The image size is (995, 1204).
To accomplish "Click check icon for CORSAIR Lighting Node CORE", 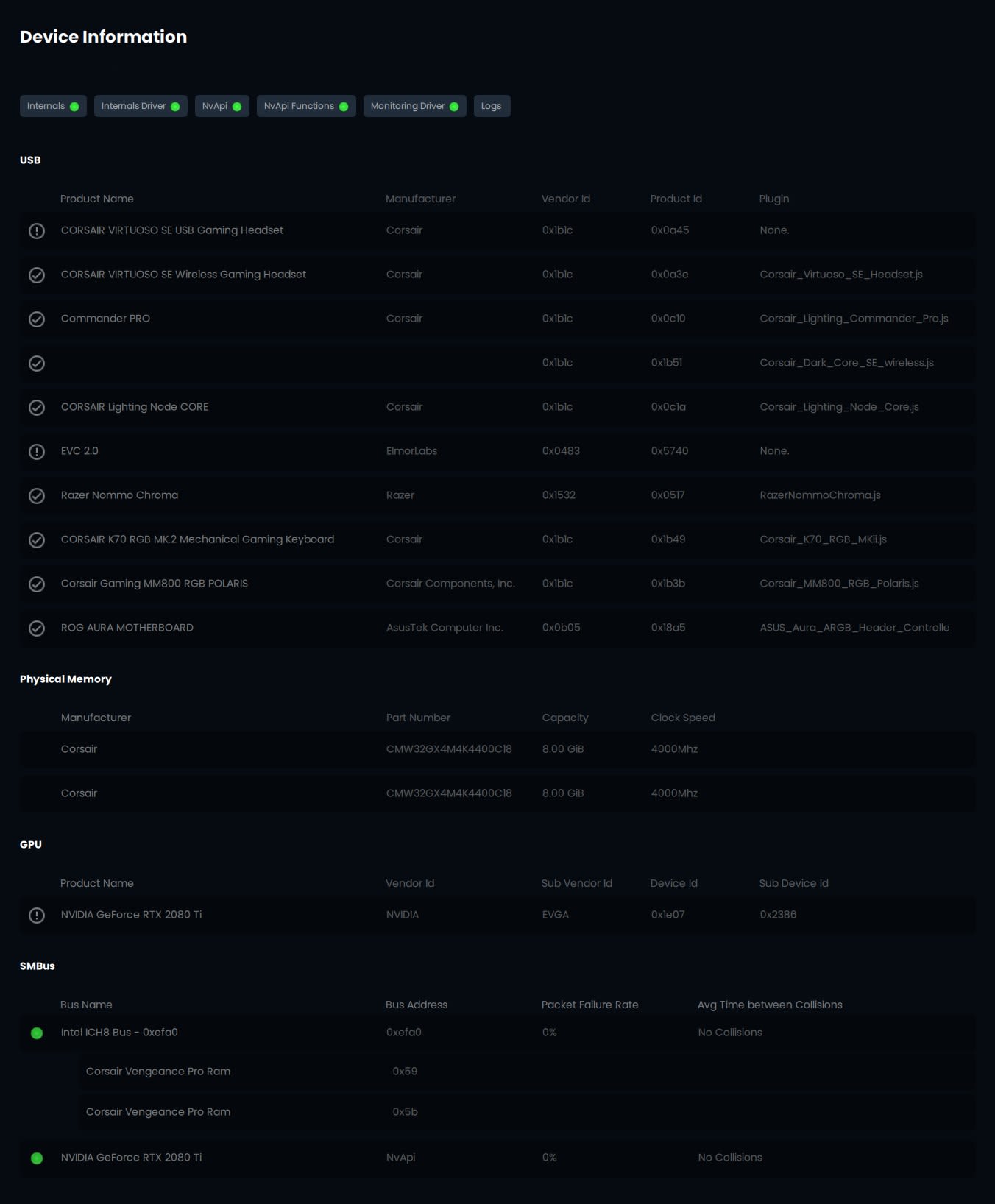I will (x=37, y=408).
